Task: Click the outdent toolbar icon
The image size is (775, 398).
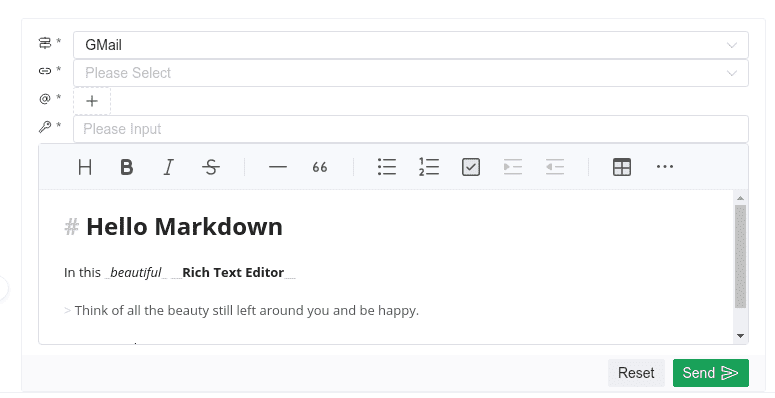Action: point(555,167)
